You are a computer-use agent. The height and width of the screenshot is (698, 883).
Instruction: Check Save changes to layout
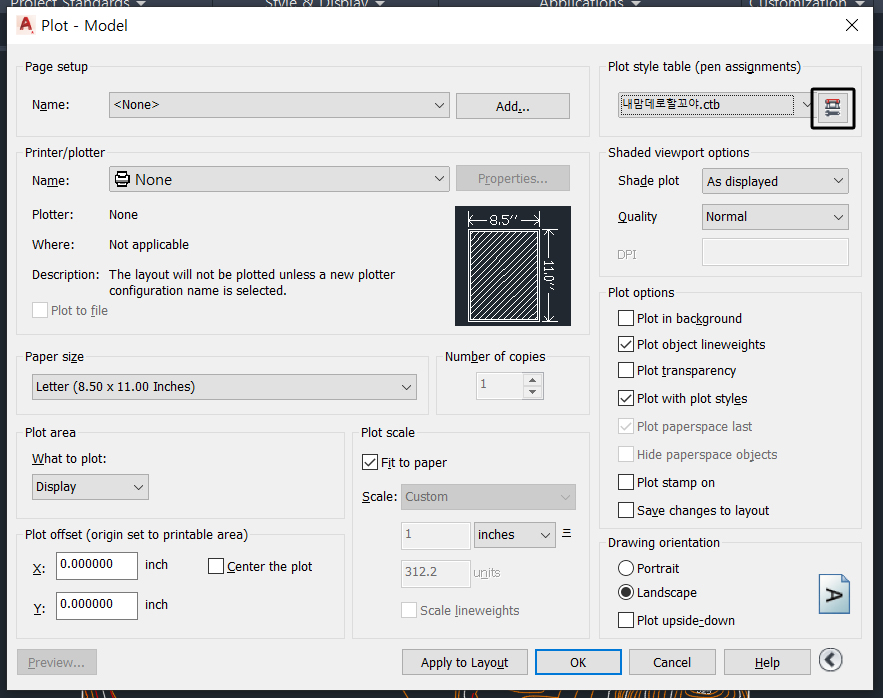(x=626, y=510)
